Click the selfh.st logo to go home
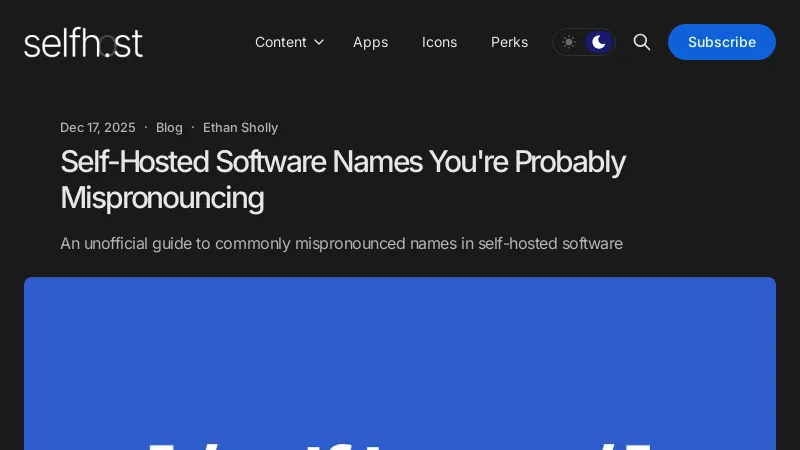The height and width of the screenshot is (450, 800). click(x=83, y=42)
